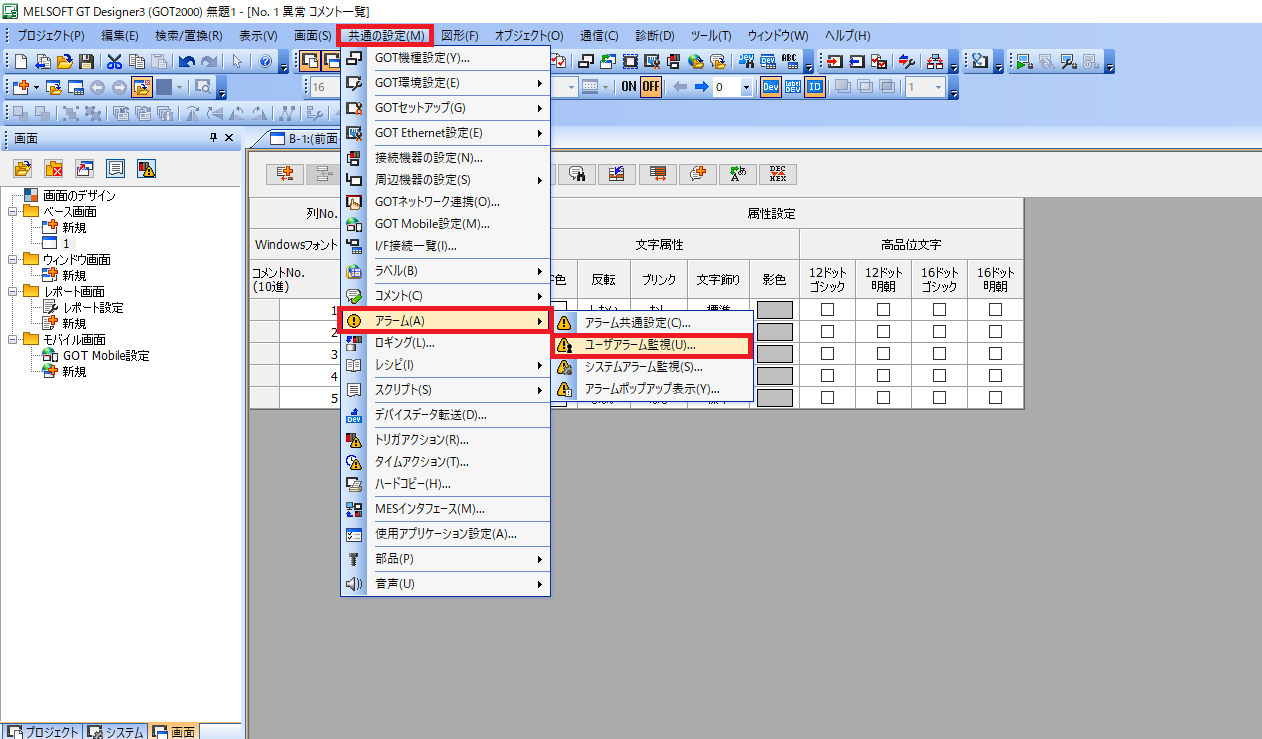1262x739 pixels.
Task: Open the 図形(F) menu
Action: (x=460, y=35)
